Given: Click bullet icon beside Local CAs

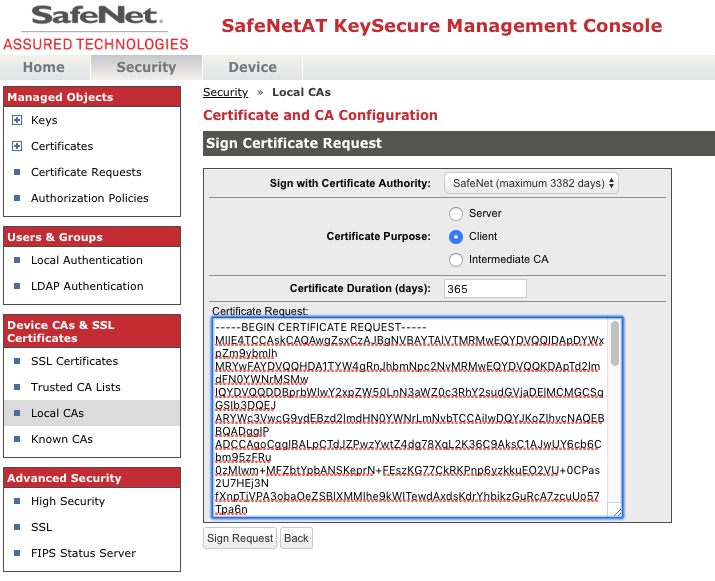Looking at the screenshot, I should (x=17, y=413).
